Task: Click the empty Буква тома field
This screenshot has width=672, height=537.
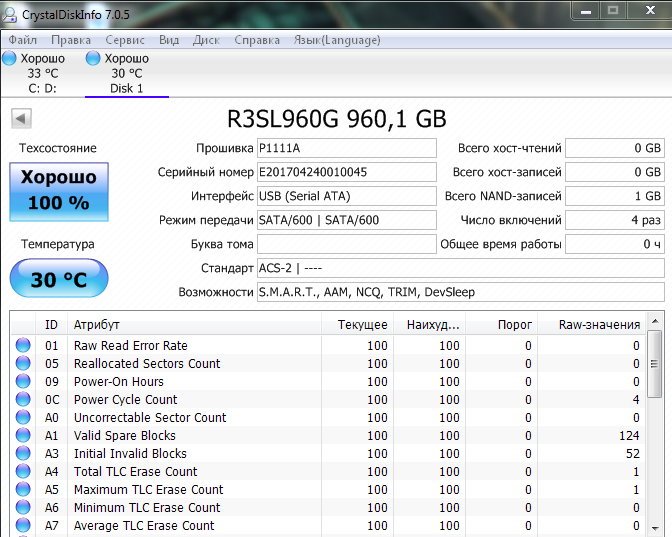Action: coord(347,244)
